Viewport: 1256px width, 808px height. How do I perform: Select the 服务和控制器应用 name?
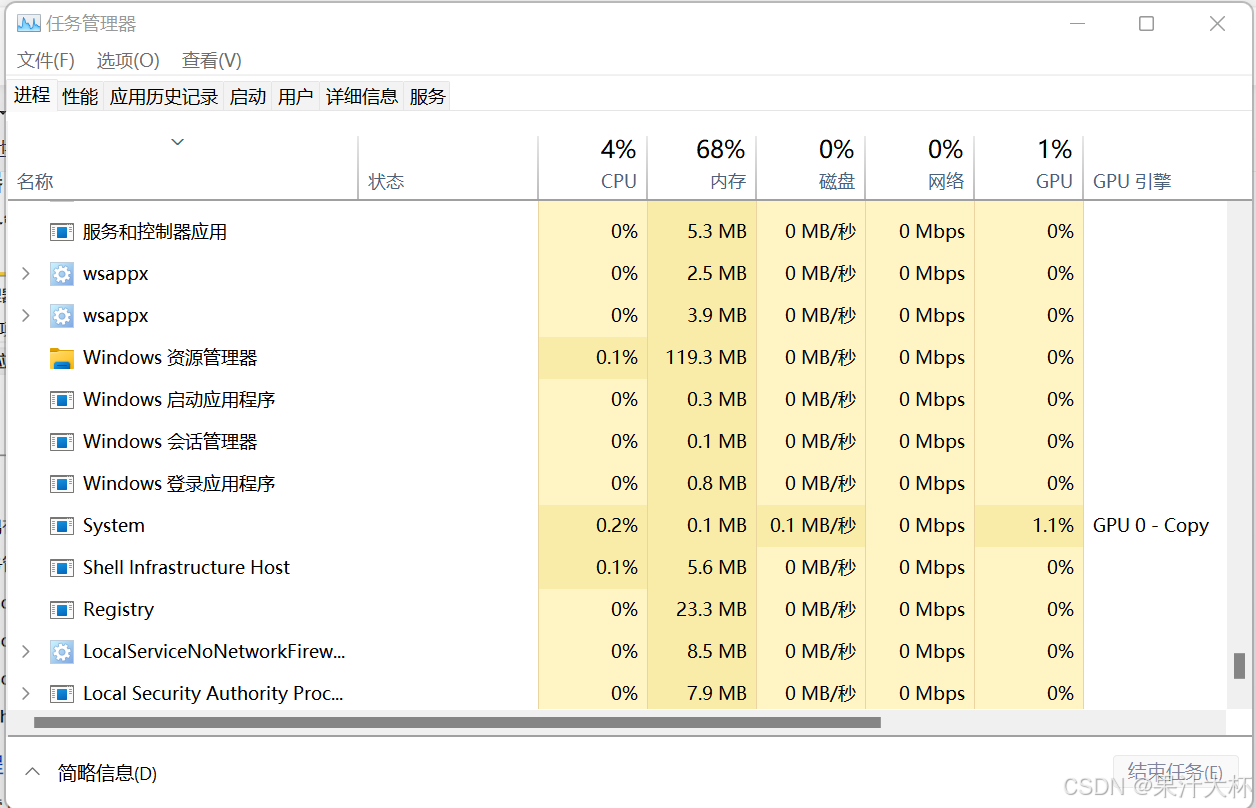[155, 232]
